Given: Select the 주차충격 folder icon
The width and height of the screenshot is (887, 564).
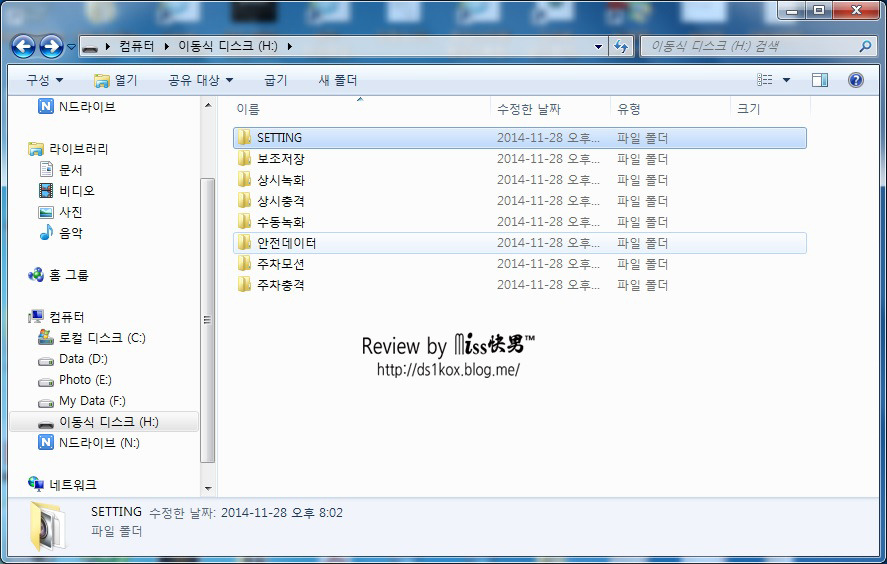Looking at the screenshot, I should (244, 285).
